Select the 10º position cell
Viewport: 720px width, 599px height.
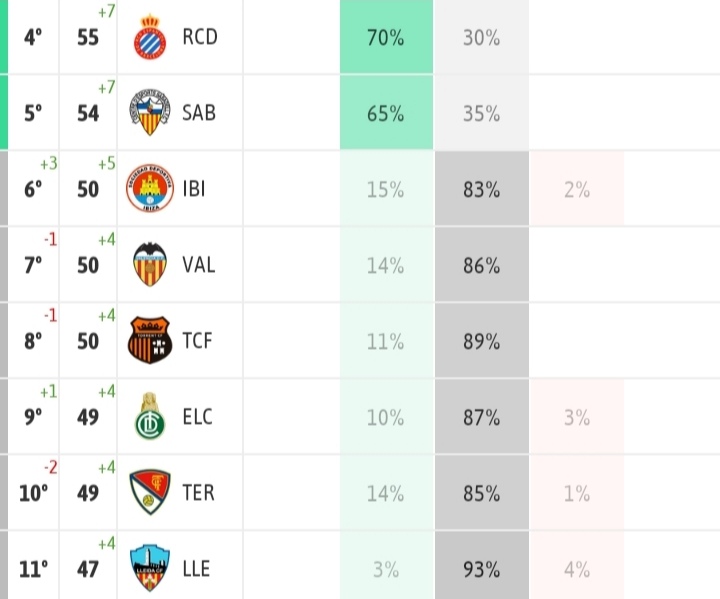click(34, 493)
